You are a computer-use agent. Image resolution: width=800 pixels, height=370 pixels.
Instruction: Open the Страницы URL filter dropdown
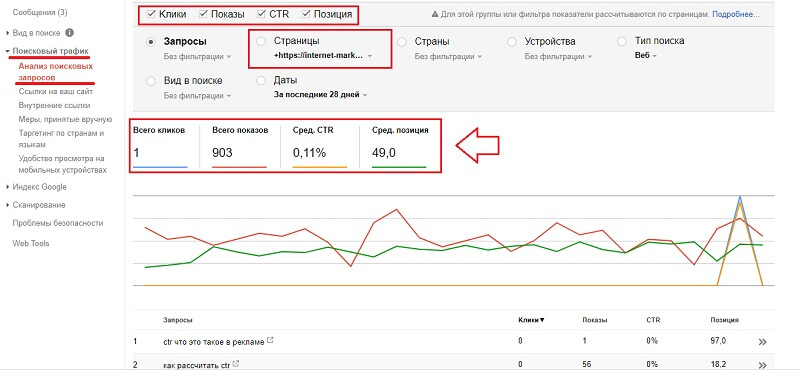point(323,56)
